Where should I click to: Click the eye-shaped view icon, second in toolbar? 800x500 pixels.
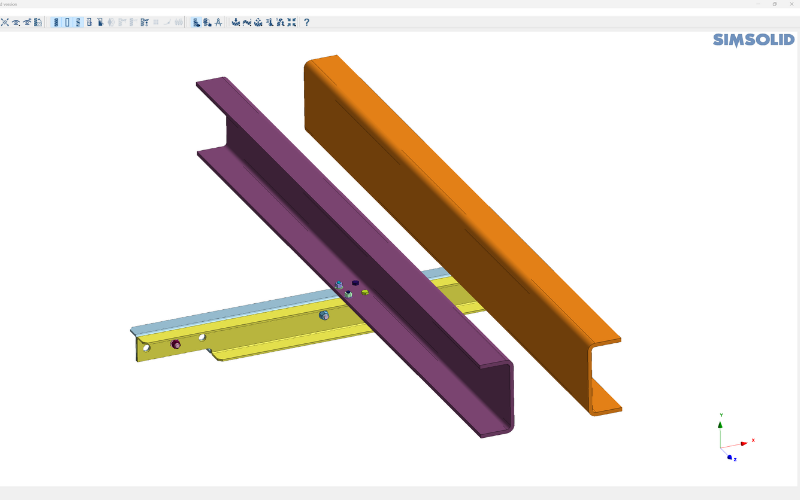pyautogui.click(x=16, y=22)
